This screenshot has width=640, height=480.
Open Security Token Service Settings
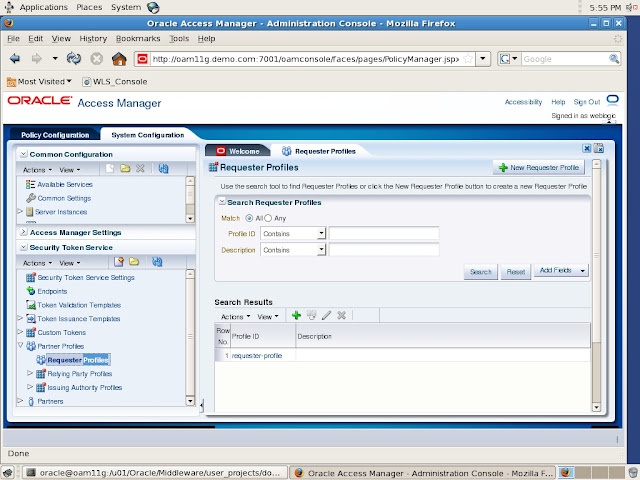click(x=86, y=278)
